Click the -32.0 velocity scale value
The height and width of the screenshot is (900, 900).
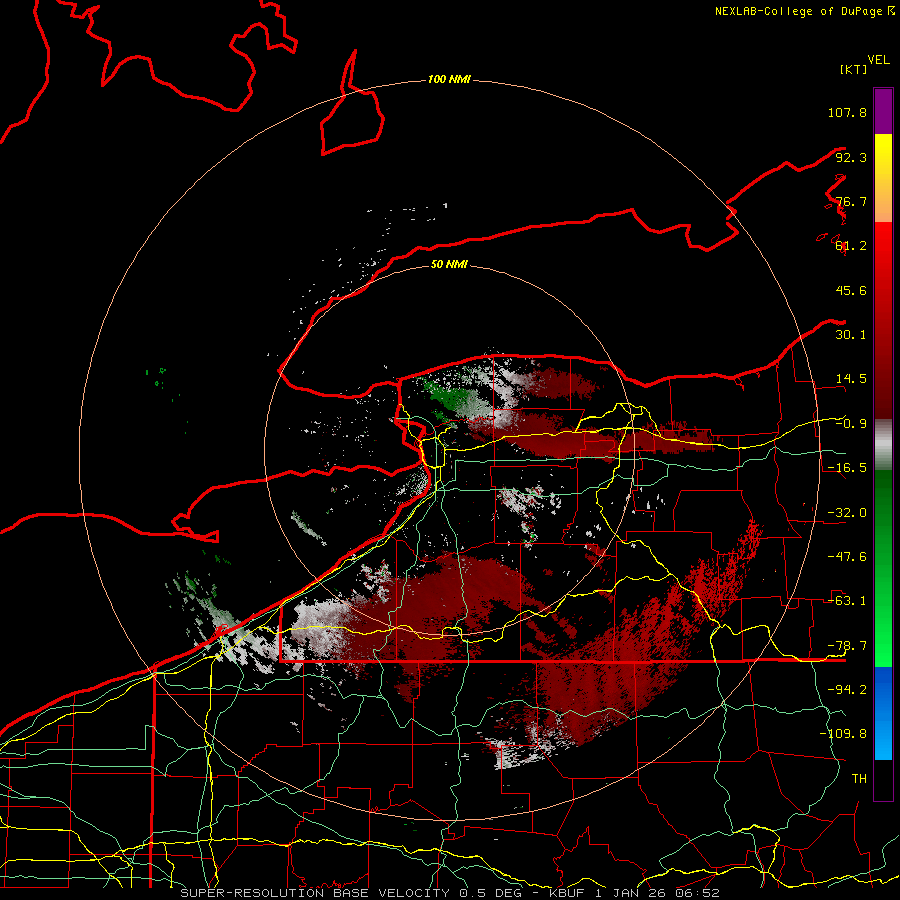pyautogui.click(x=847, y=513)
